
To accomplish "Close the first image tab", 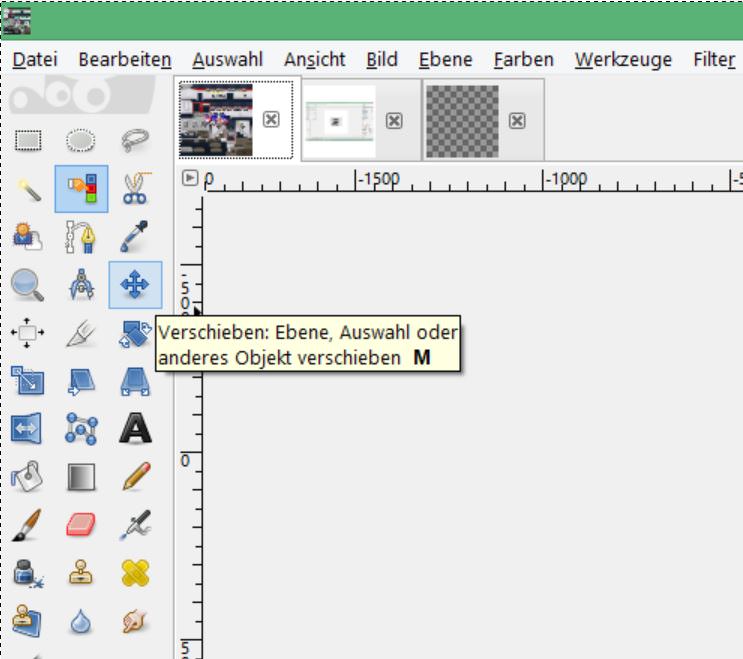I will pyautogui.click(x=271, y=119).
